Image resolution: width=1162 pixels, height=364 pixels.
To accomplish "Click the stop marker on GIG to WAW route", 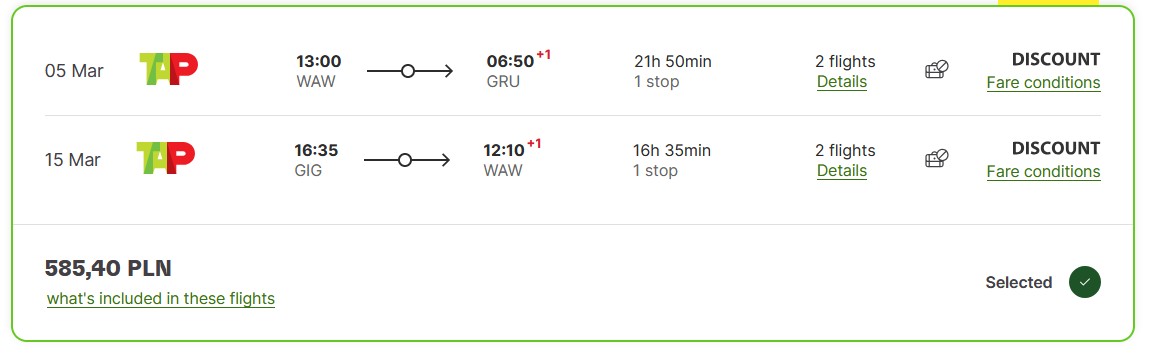I will (x=405, y=160).
